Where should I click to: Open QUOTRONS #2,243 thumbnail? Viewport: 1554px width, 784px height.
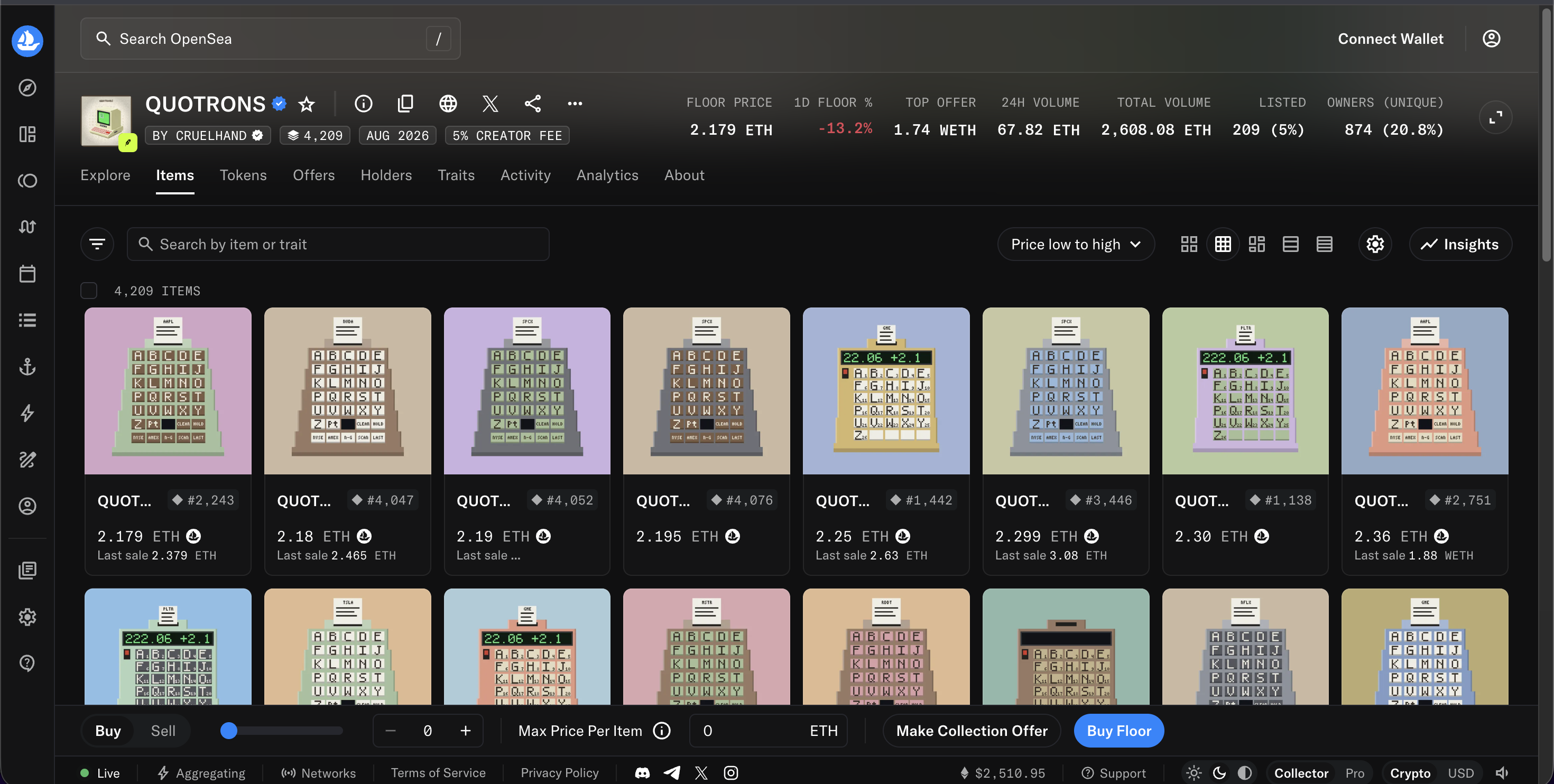coord(168,391)
